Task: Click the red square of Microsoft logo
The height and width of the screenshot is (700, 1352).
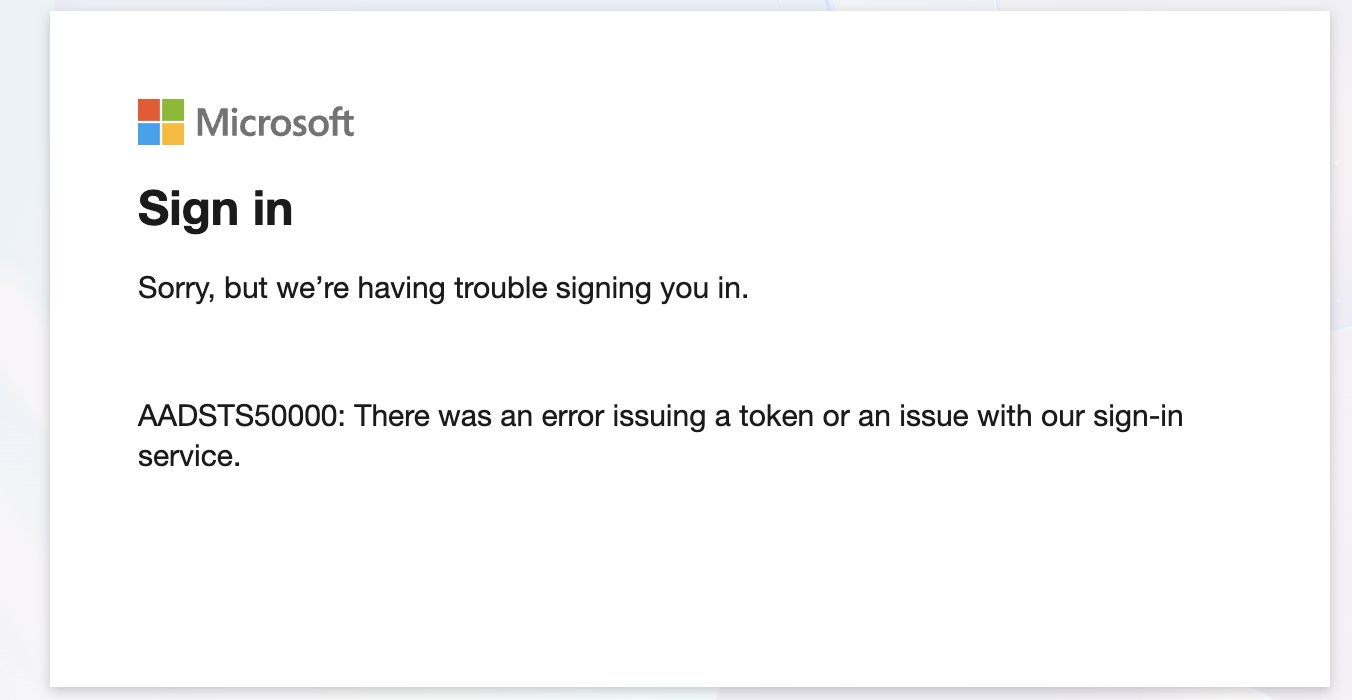Action: point(149,110)
